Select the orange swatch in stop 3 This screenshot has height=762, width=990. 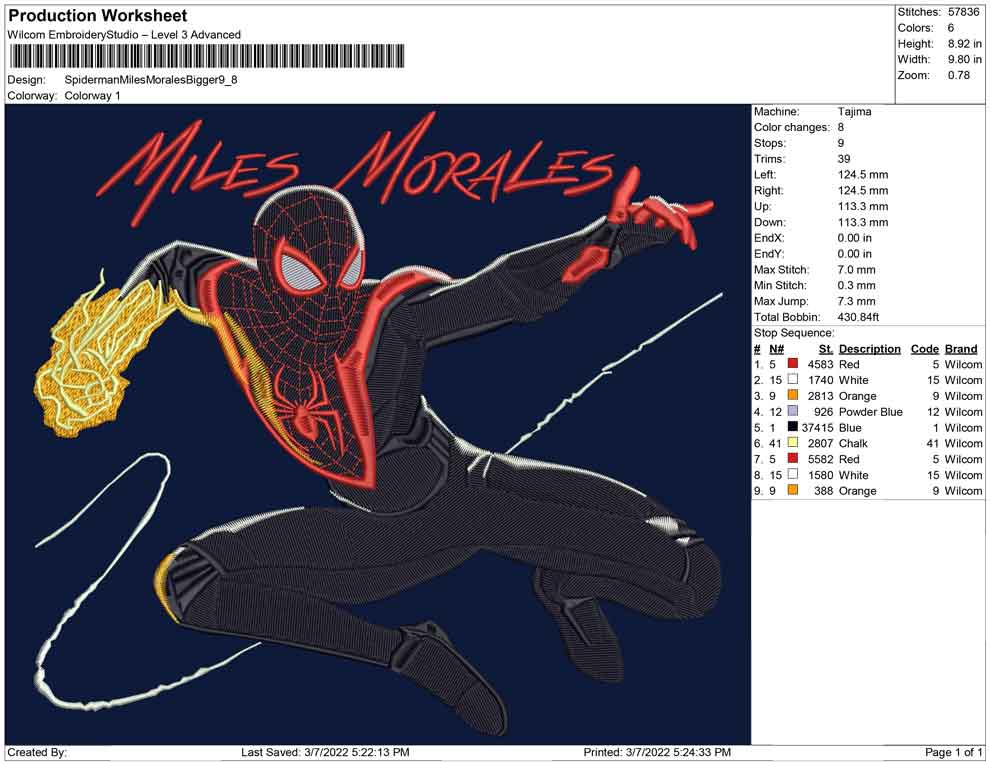click(793, 395)
